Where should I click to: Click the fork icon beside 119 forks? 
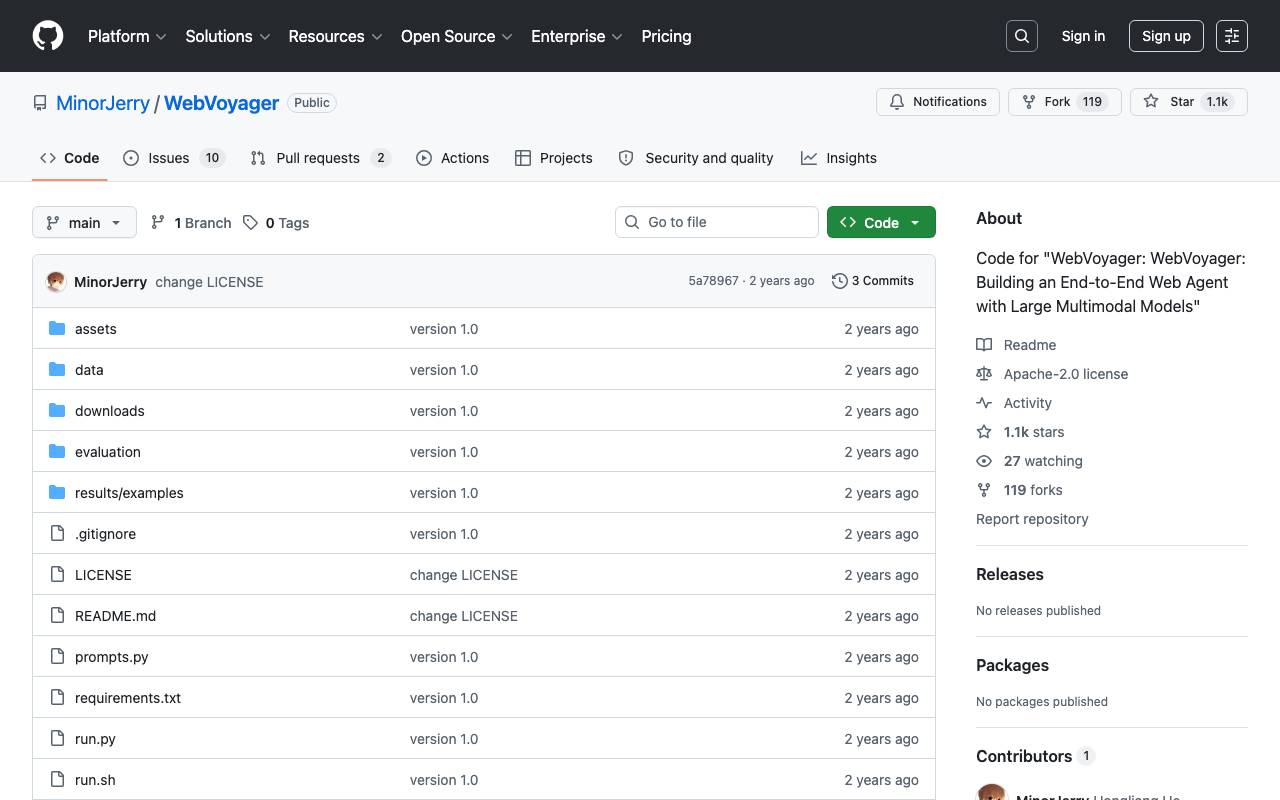(x=984, y=490)
